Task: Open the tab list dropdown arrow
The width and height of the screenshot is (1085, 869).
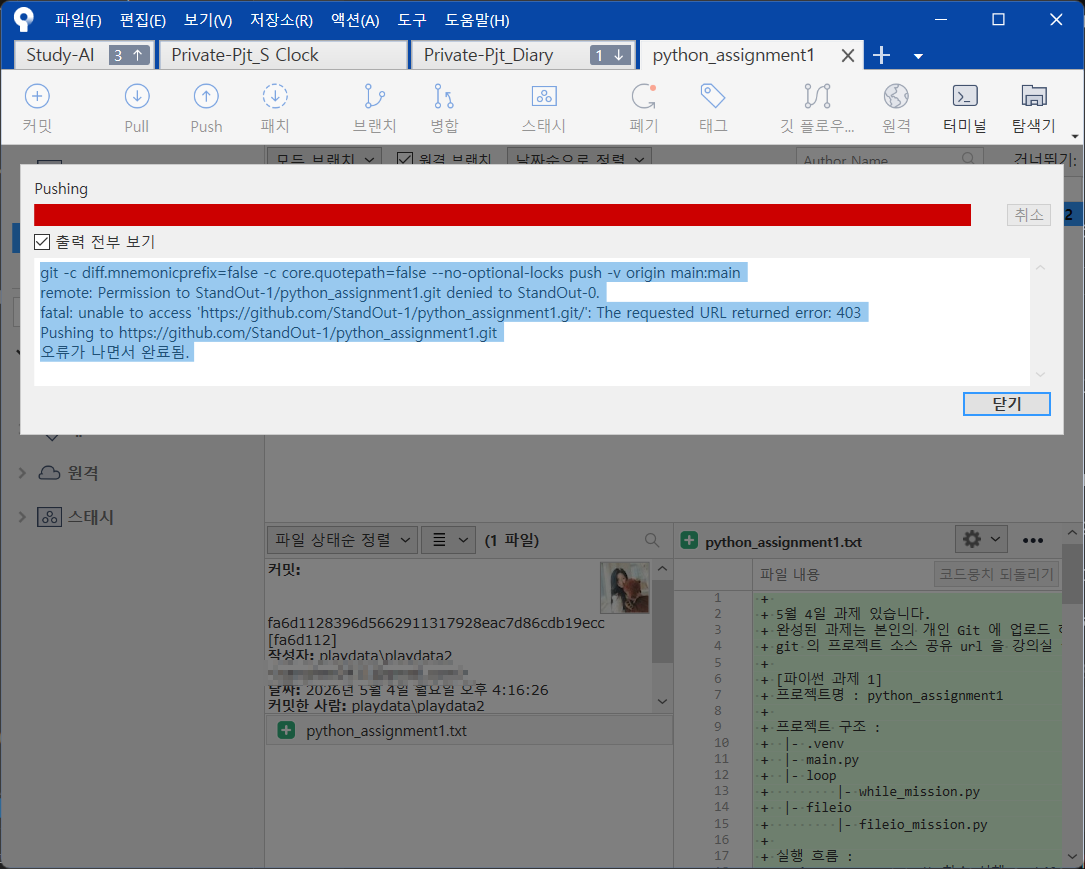Action: tap(918, 56)
